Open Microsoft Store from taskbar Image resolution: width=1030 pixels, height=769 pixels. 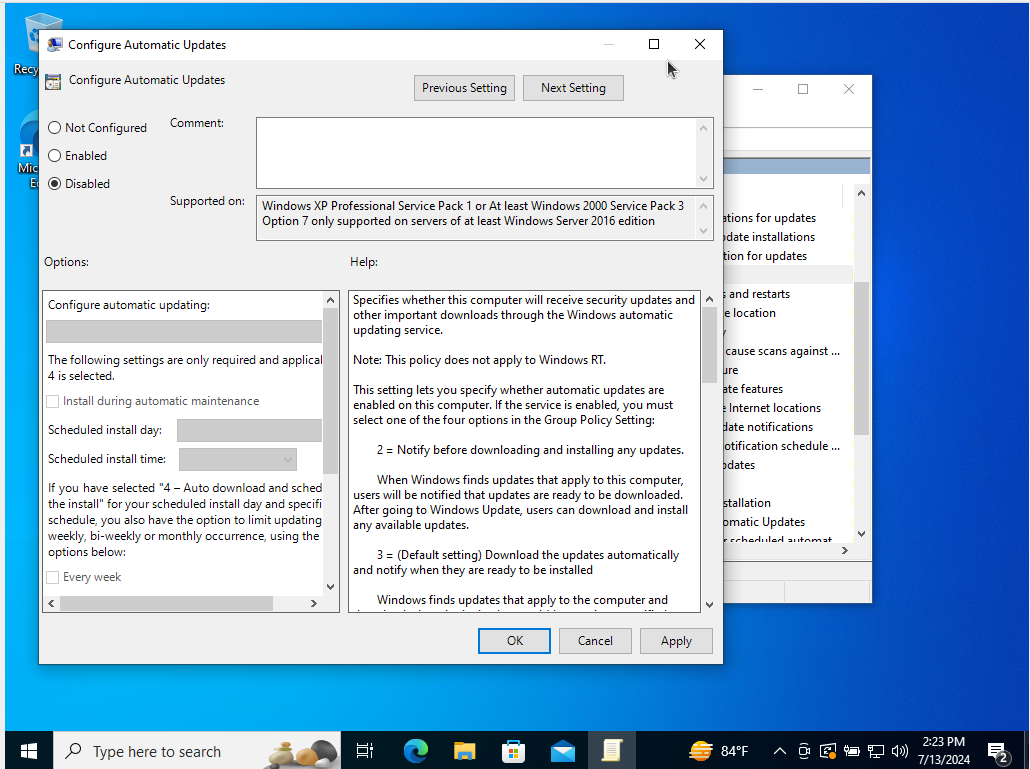514,751
